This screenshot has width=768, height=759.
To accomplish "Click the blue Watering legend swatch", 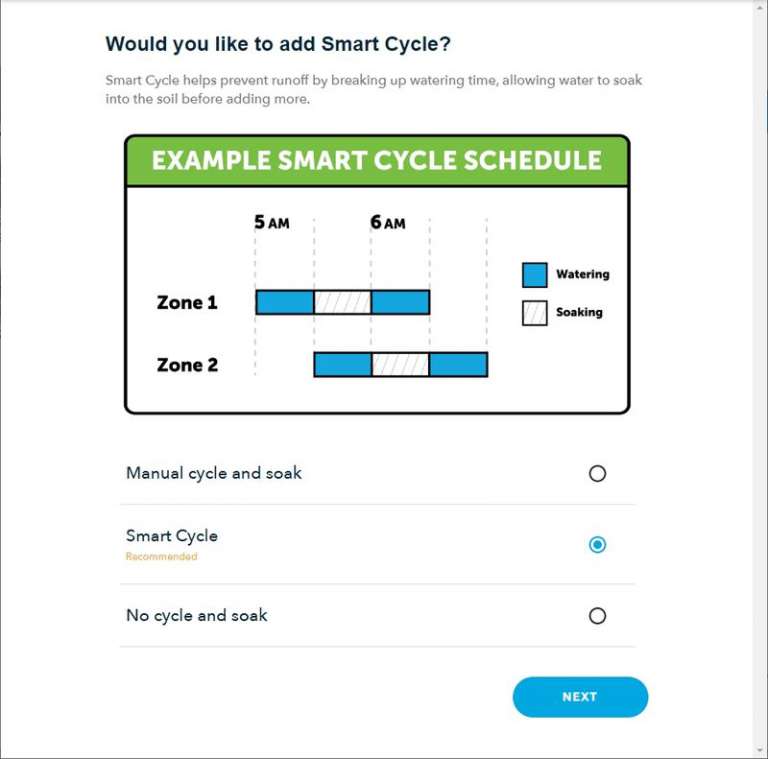I will tap(535, 275).
